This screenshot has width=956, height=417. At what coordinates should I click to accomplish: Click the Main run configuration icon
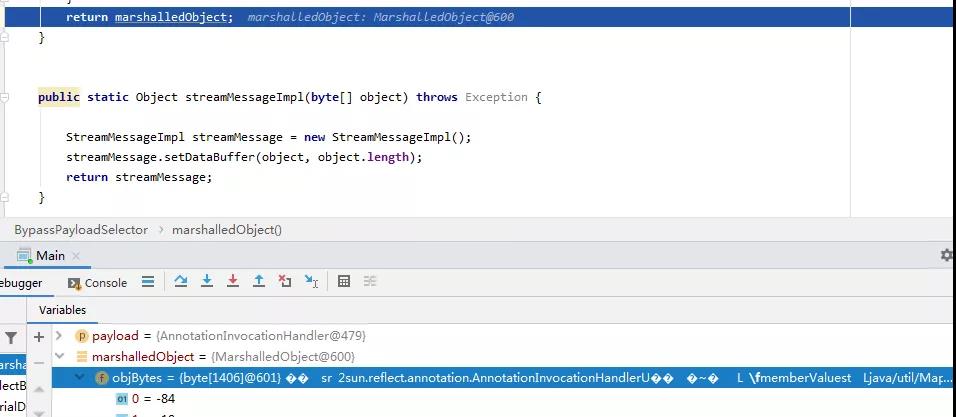pyautogui.click(x=24, y=256)
